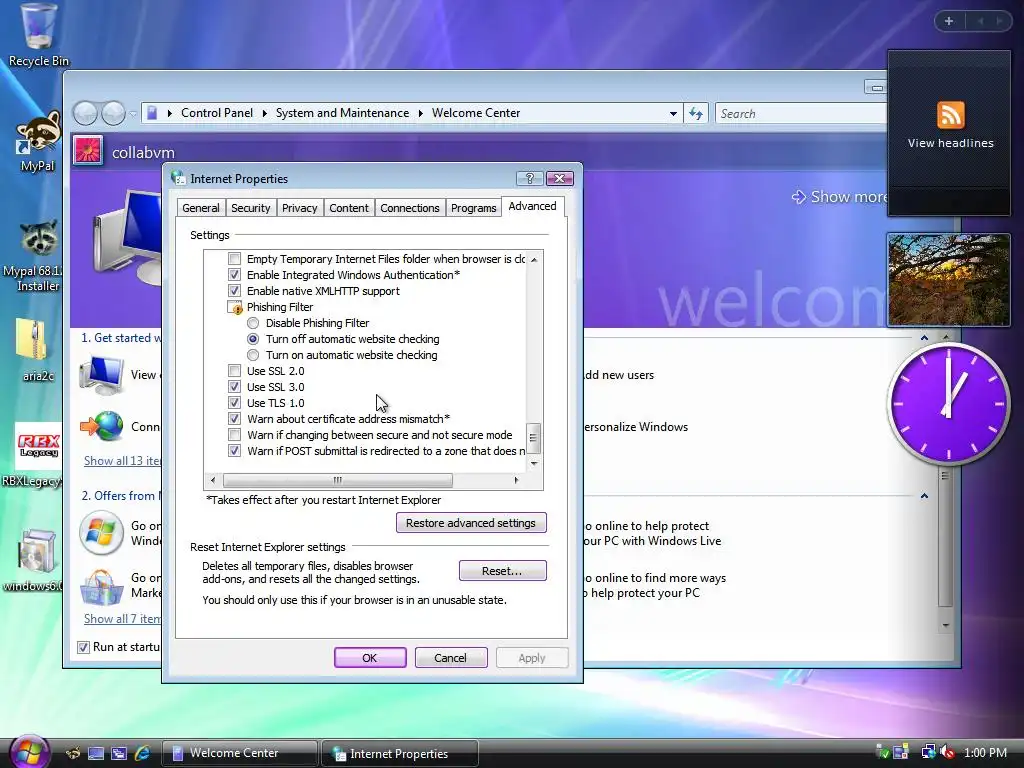Viewport: 1024px width, 768px height.
Task: Click the RSS View headlines gadget icon
Action: [x=950, y=116]
